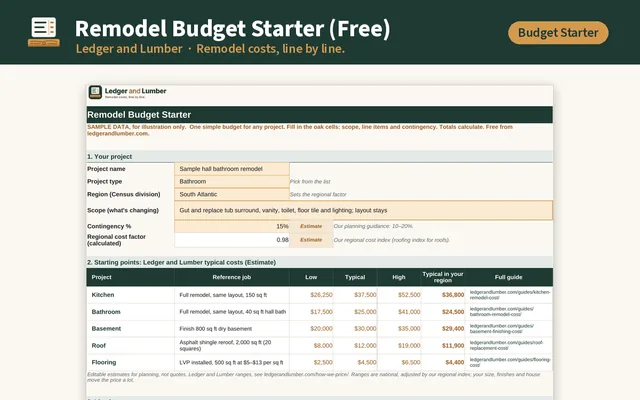Click the Pick from the list hint
Viewport: 640px width, 400px height.
point(310,182)
